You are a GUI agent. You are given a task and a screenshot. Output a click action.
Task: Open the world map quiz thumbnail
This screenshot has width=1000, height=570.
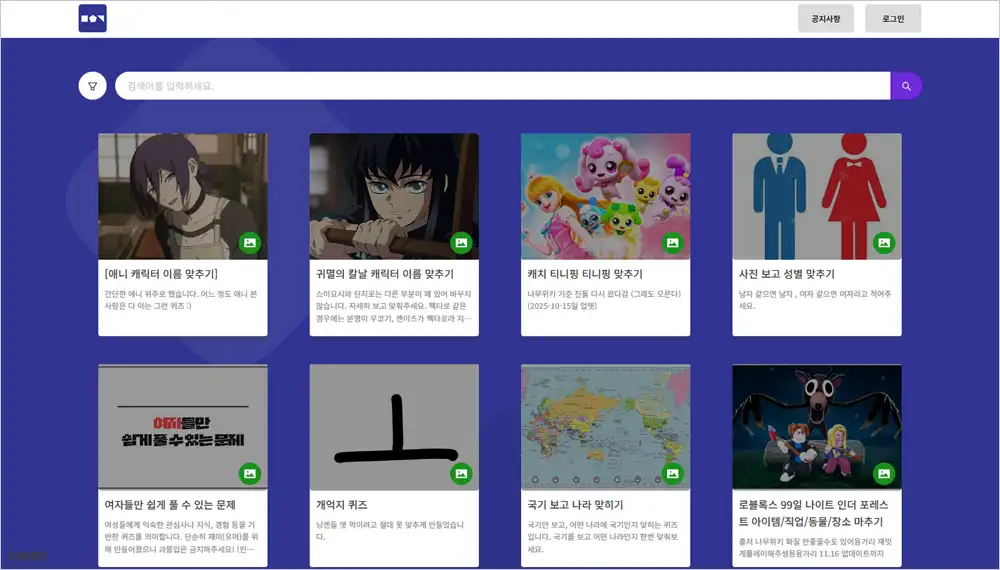[606, 427]
